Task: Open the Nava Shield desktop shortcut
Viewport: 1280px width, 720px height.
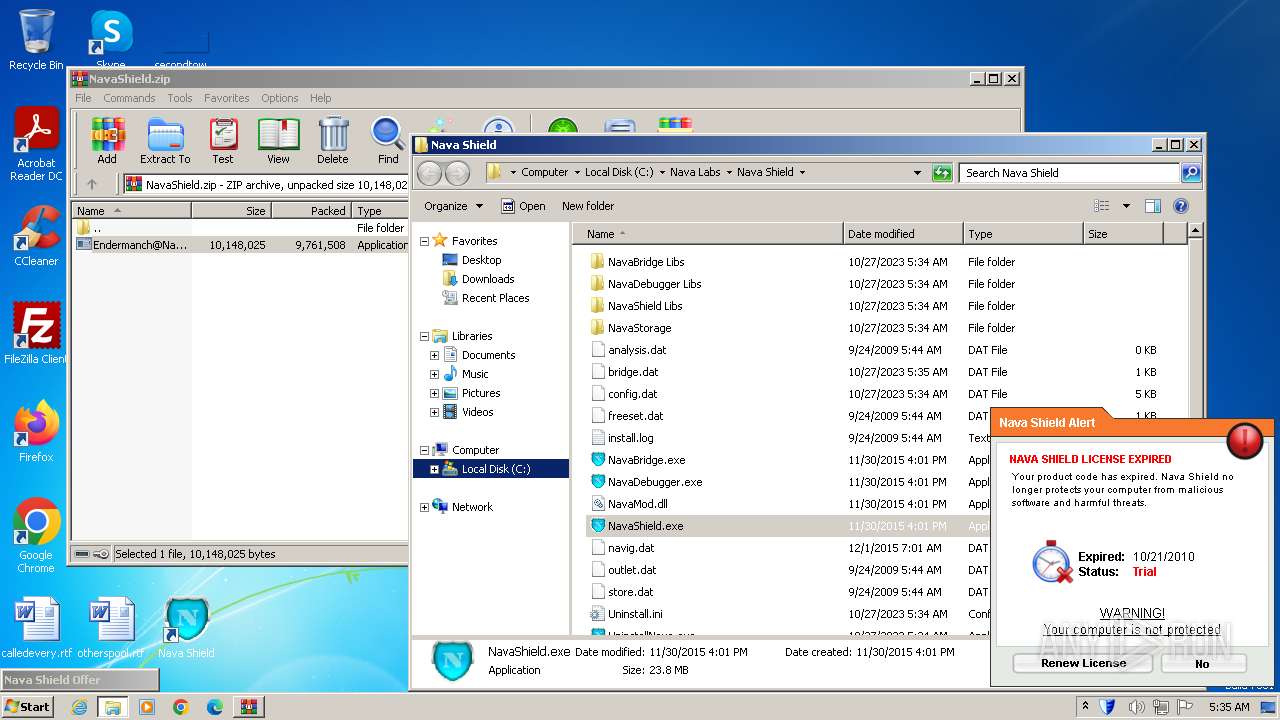Action: tap(186, 627)
